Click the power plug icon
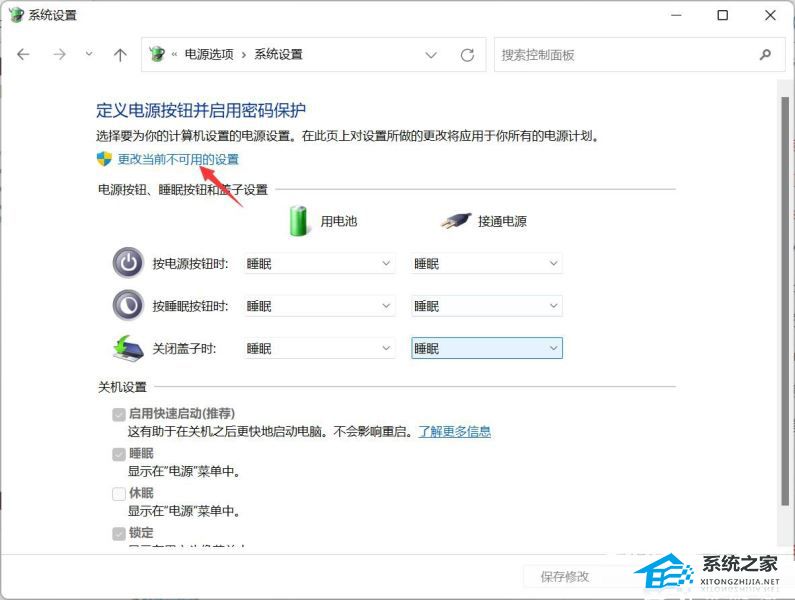 pyautogui.click(x=455, y=221)
